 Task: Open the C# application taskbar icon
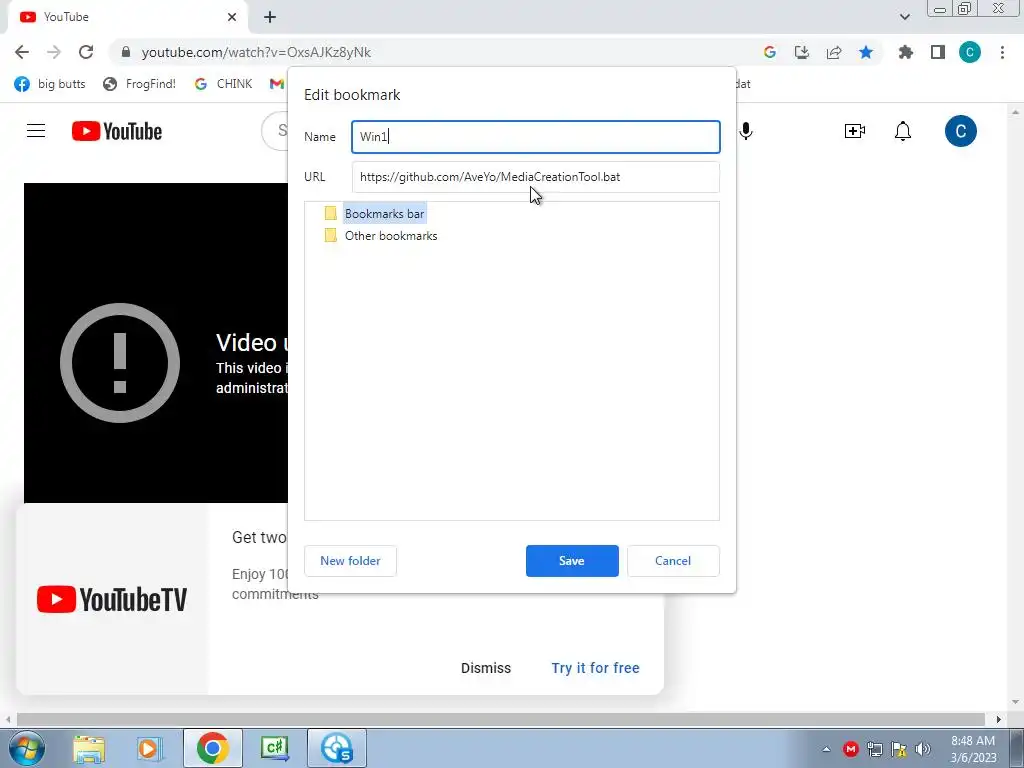click(x=274, y=748)
